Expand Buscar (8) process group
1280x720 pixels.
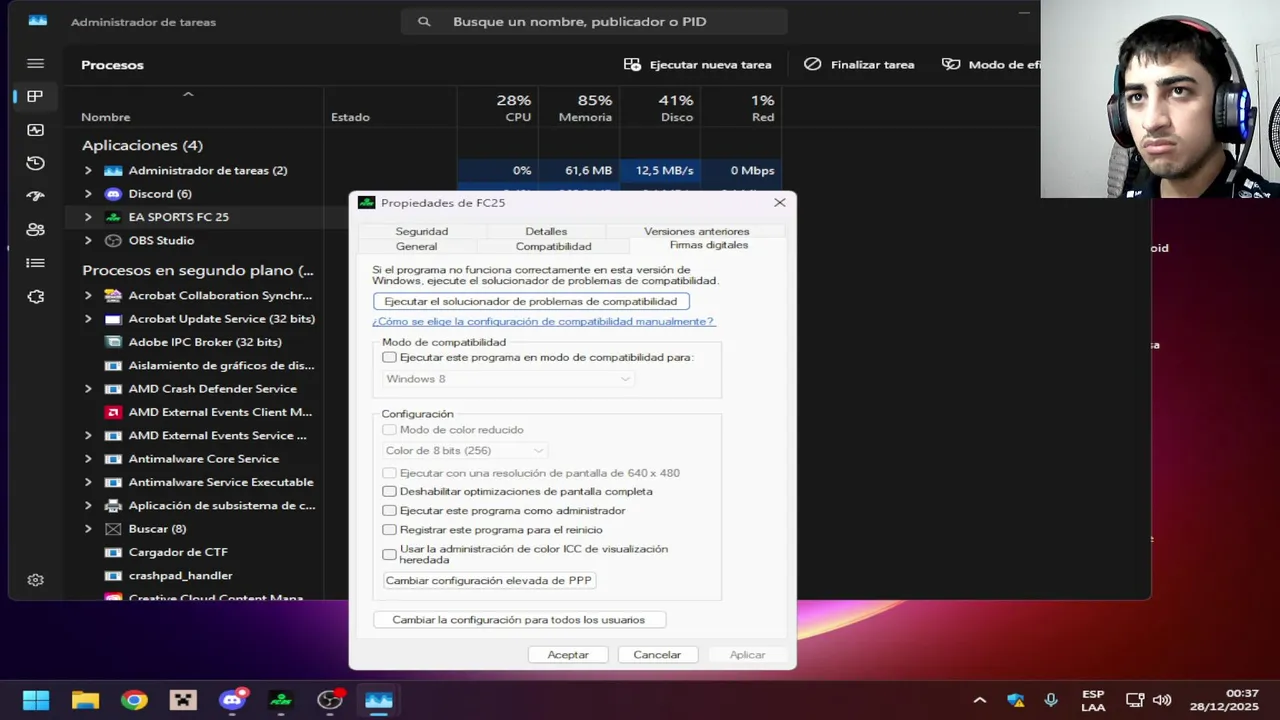pyautogui.click(x=88, y=529)
